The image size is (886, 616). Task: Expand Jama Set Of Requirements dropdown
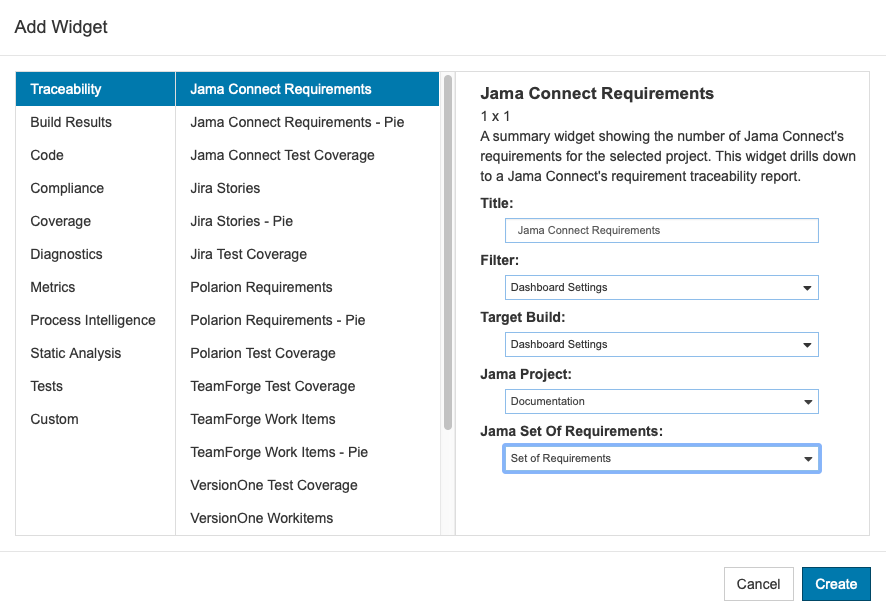click(x=661, y=458)
